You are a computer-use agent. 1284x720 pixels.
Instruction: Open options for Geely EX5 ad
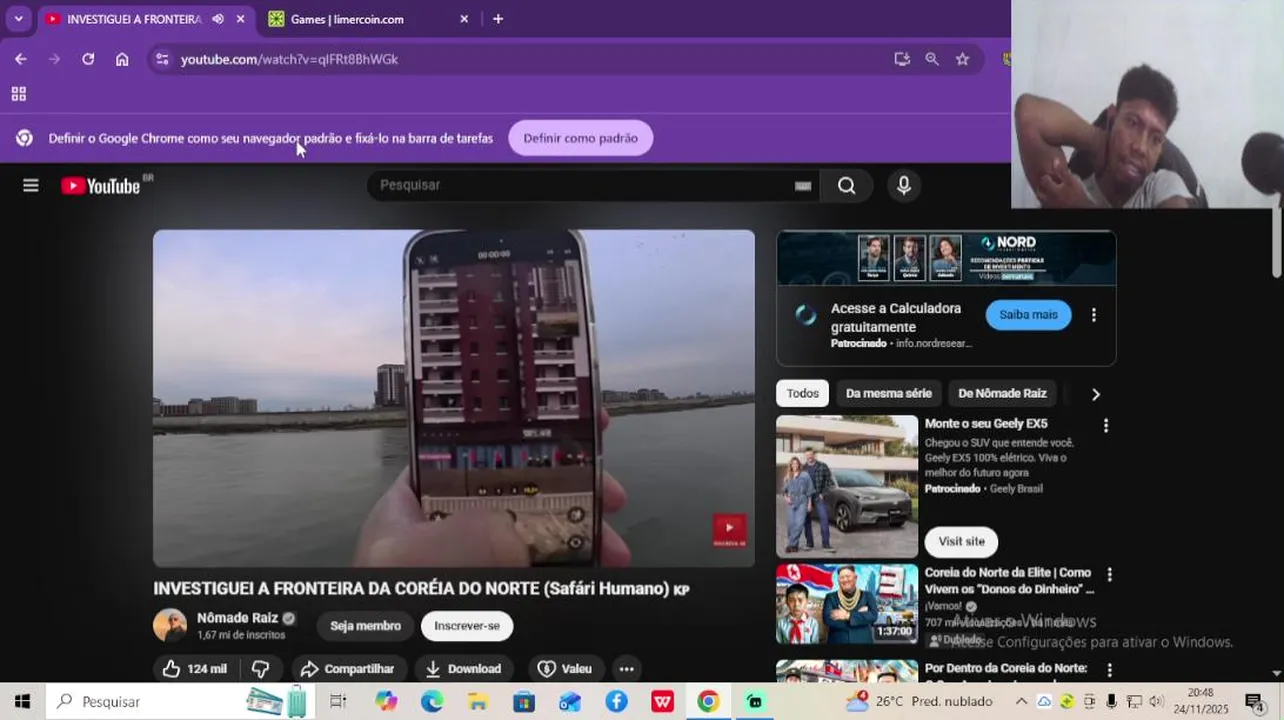(x=1106, y=426)
